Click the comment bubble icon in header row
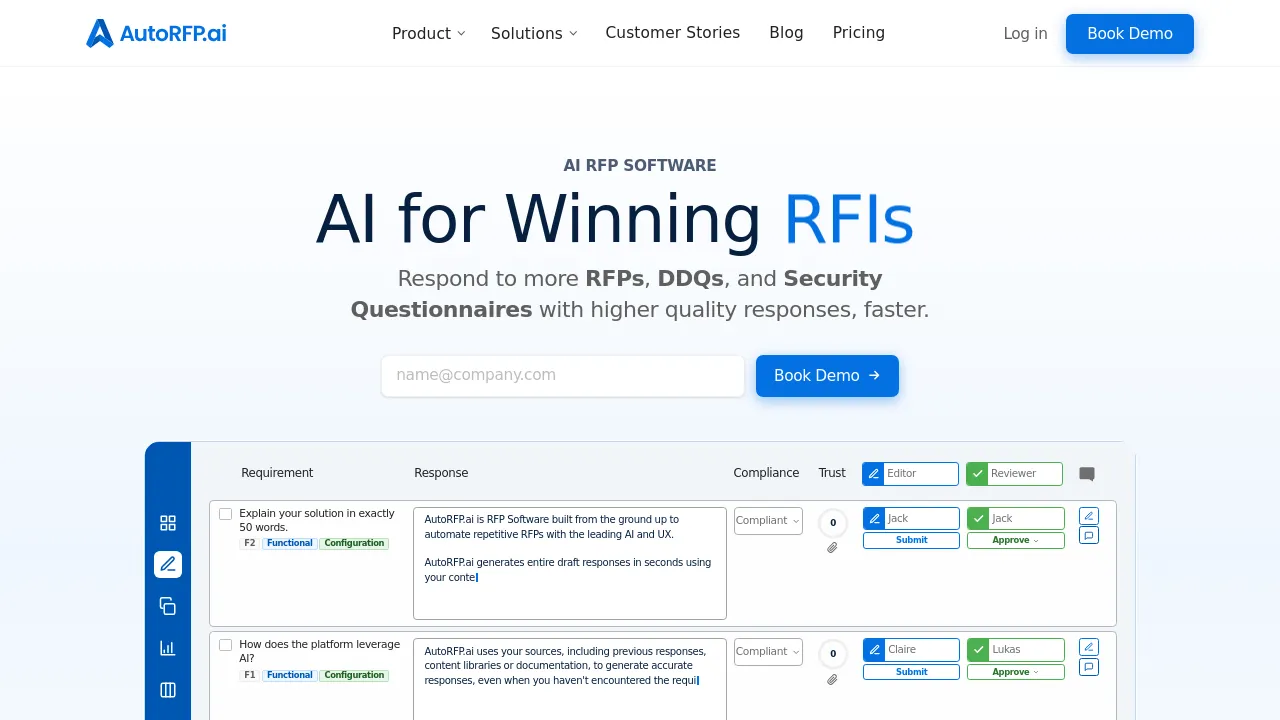Viewport: 1280px width, 720px height. [1087, 474]
